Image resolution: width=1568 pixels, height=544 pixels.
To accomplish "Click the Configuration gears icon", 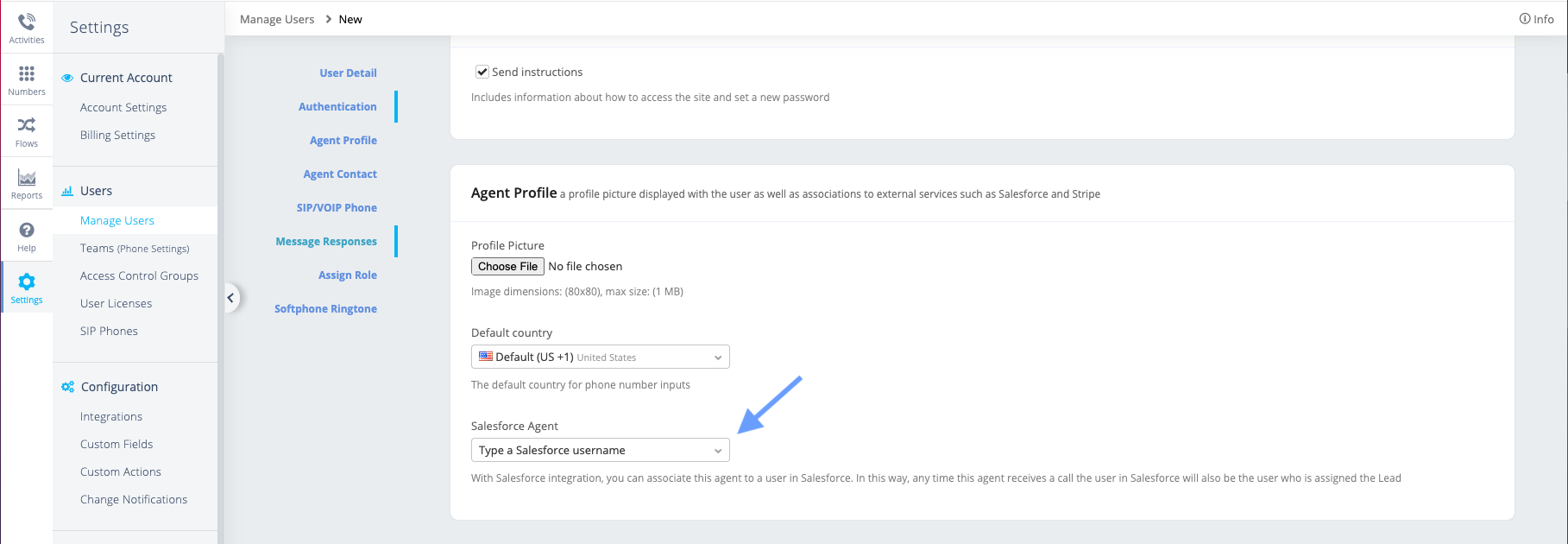I will click(x=67, y=387).
